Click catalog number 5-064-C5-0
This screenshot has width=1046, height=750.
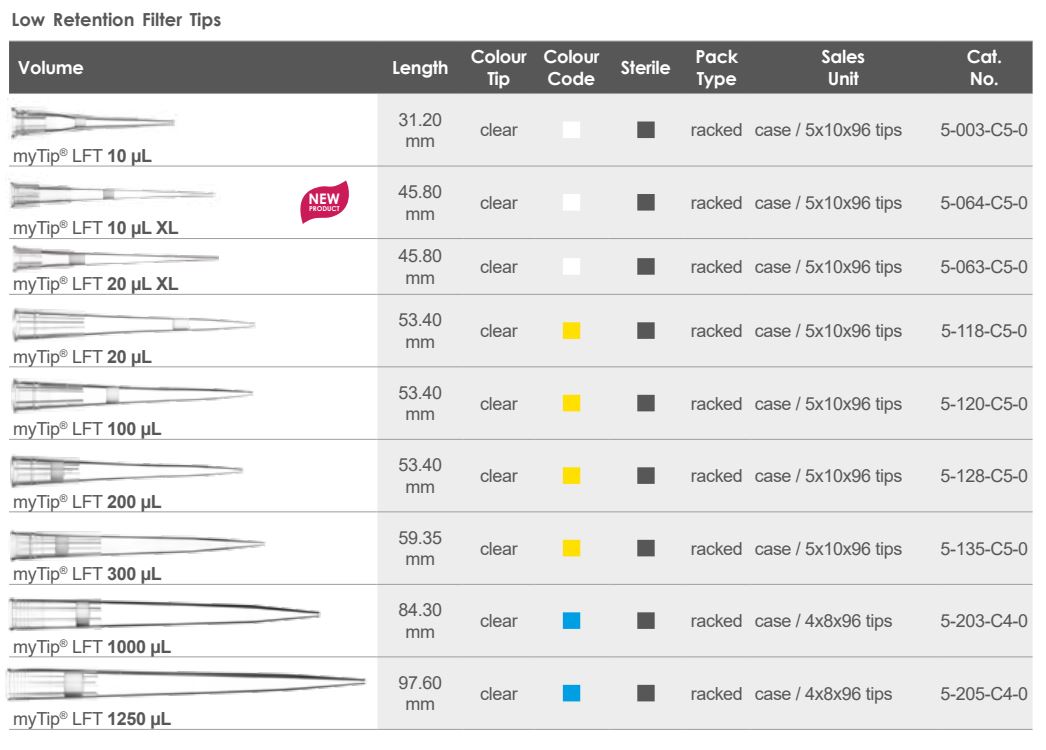(x=984, y=203)
